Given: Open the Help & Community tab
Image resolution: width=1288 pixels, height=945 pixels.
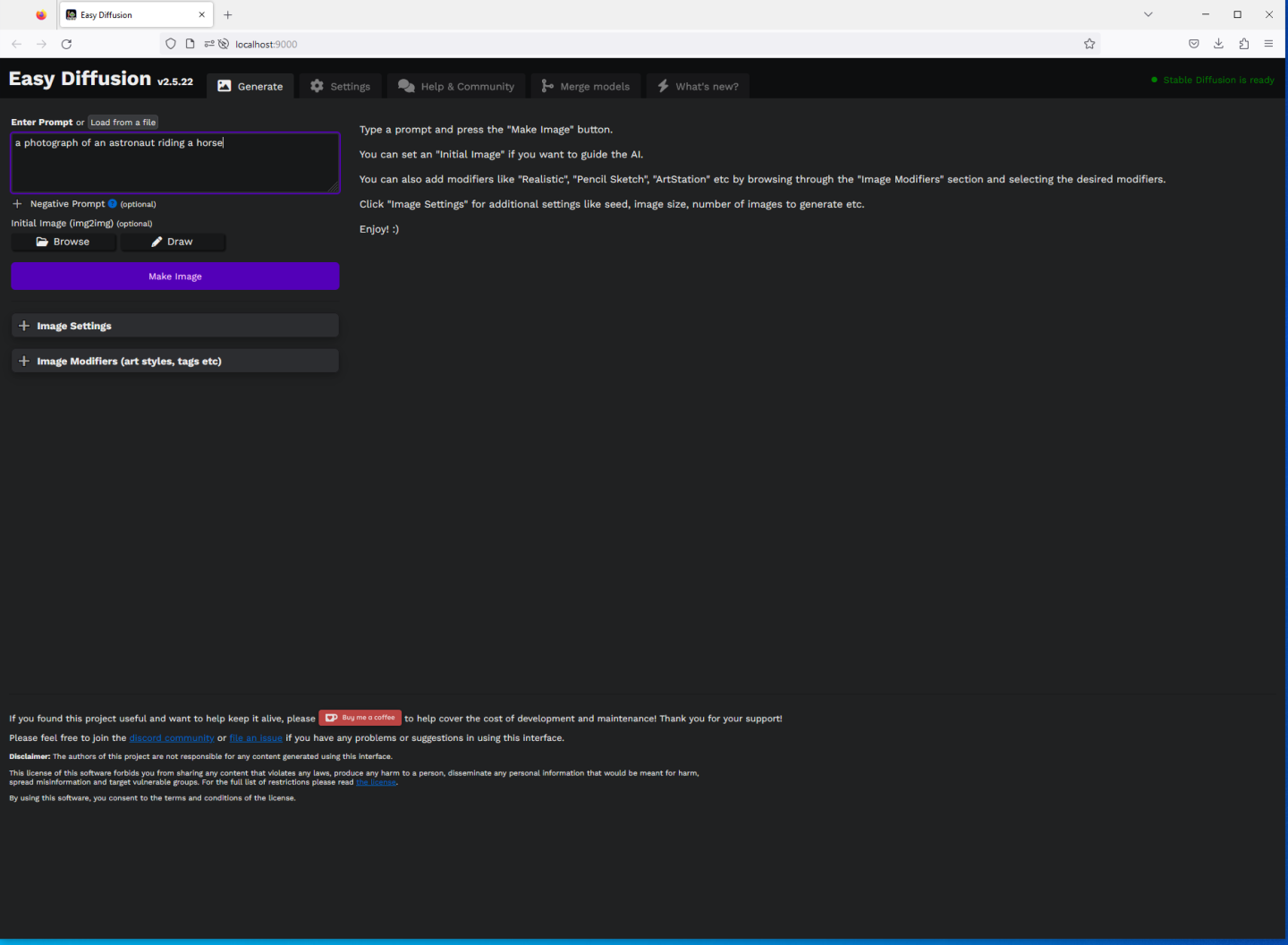Looking at the screenshot, I should click(x=456, y=87).
